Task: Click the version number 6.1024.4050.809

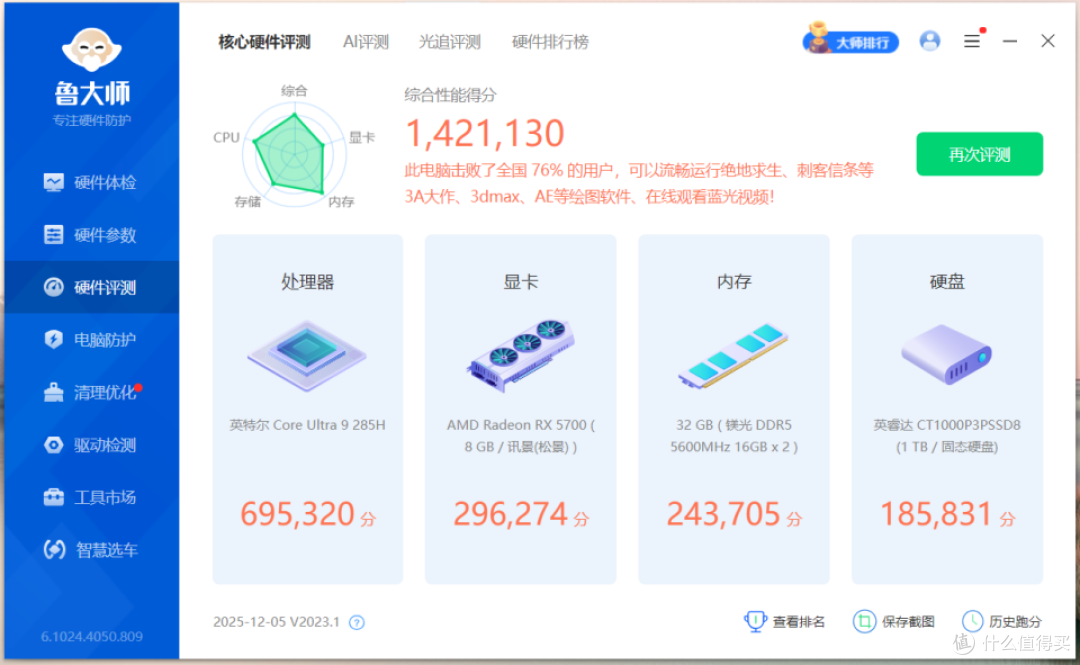Action: pos(92,637)
